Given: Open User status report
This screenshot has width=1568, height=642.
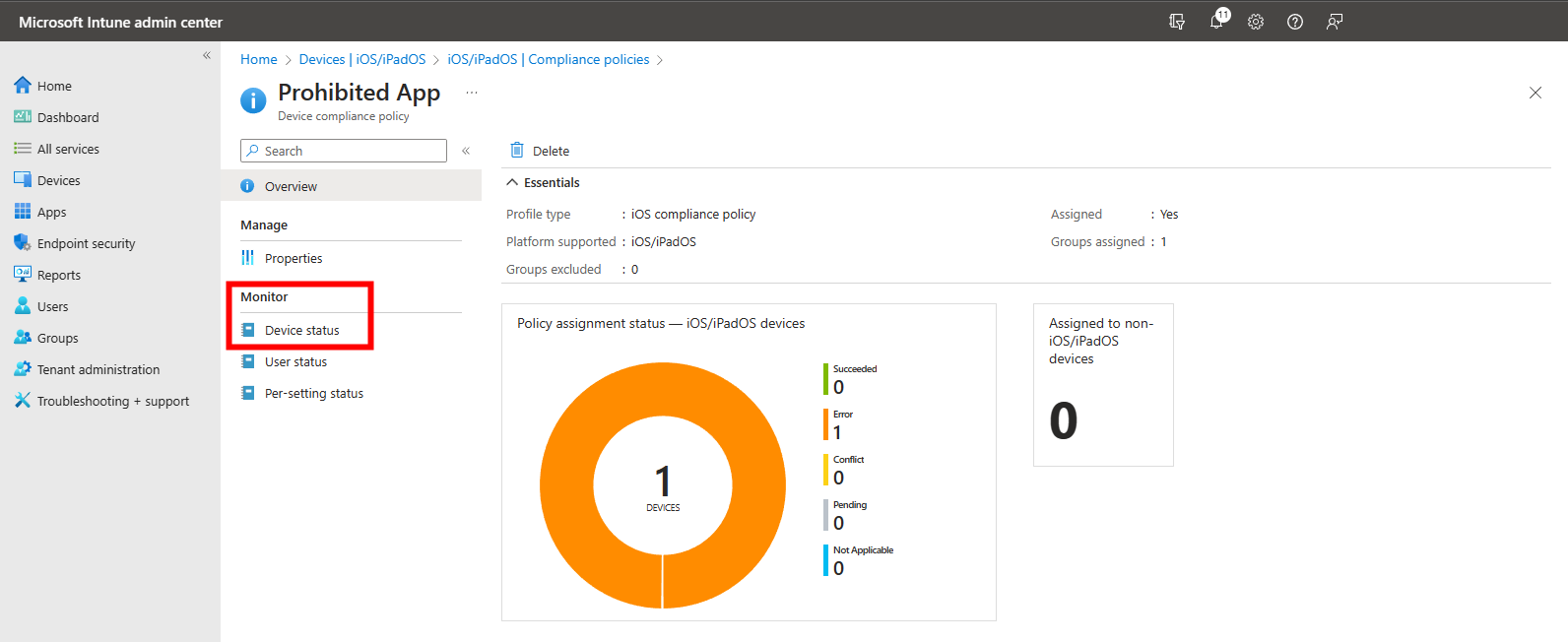Looking at the screenshot, I should pos(295,361).
